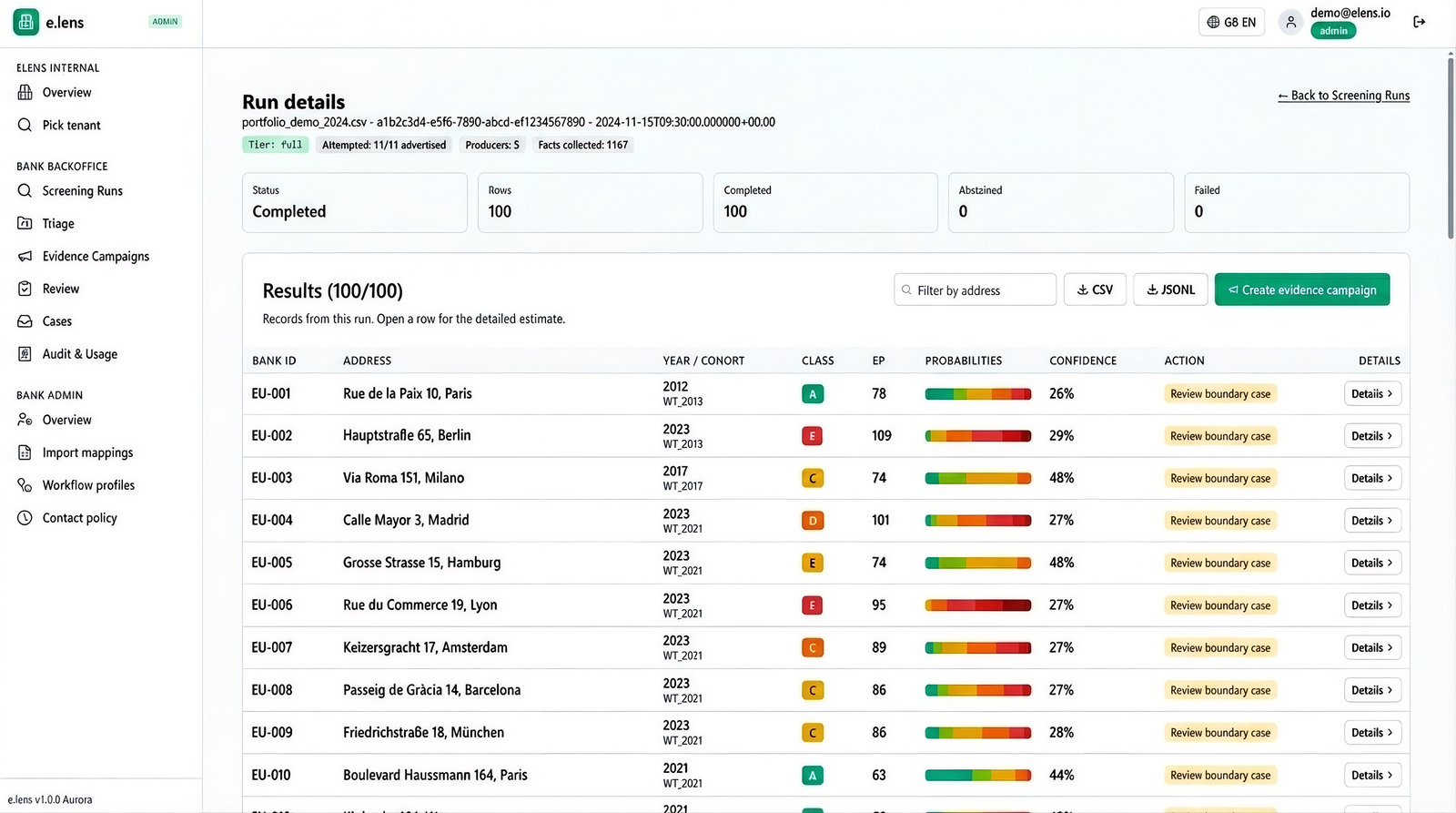The width and height of the screenshot is (1456, 813).
Task: Click the logout icon next to admin account
Action: coord(1419,22)
